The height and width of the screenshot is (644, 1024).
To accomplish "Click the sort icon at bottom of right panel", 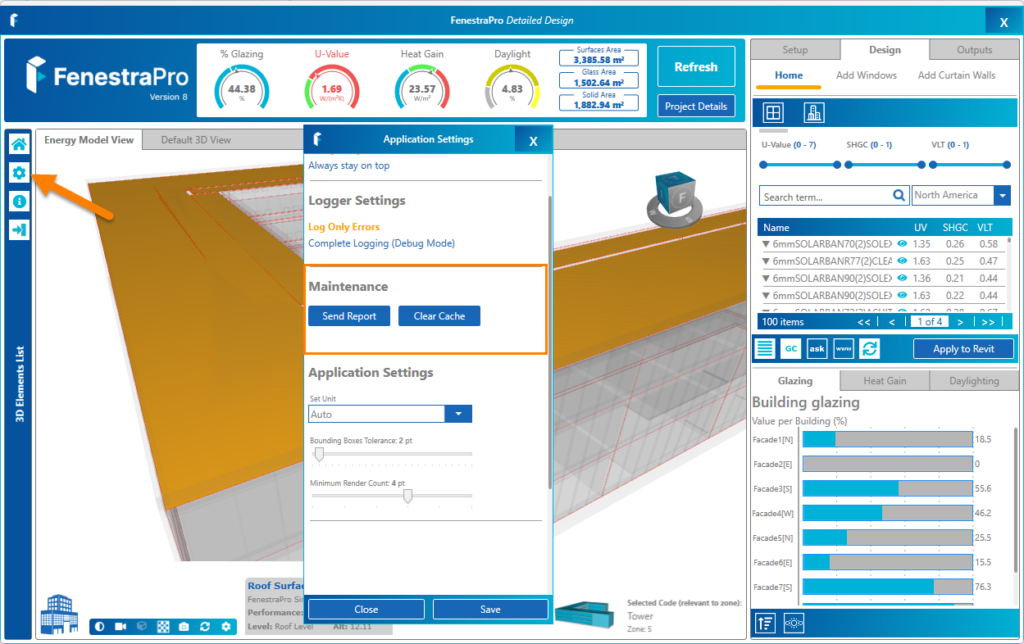I will point(766,623).
